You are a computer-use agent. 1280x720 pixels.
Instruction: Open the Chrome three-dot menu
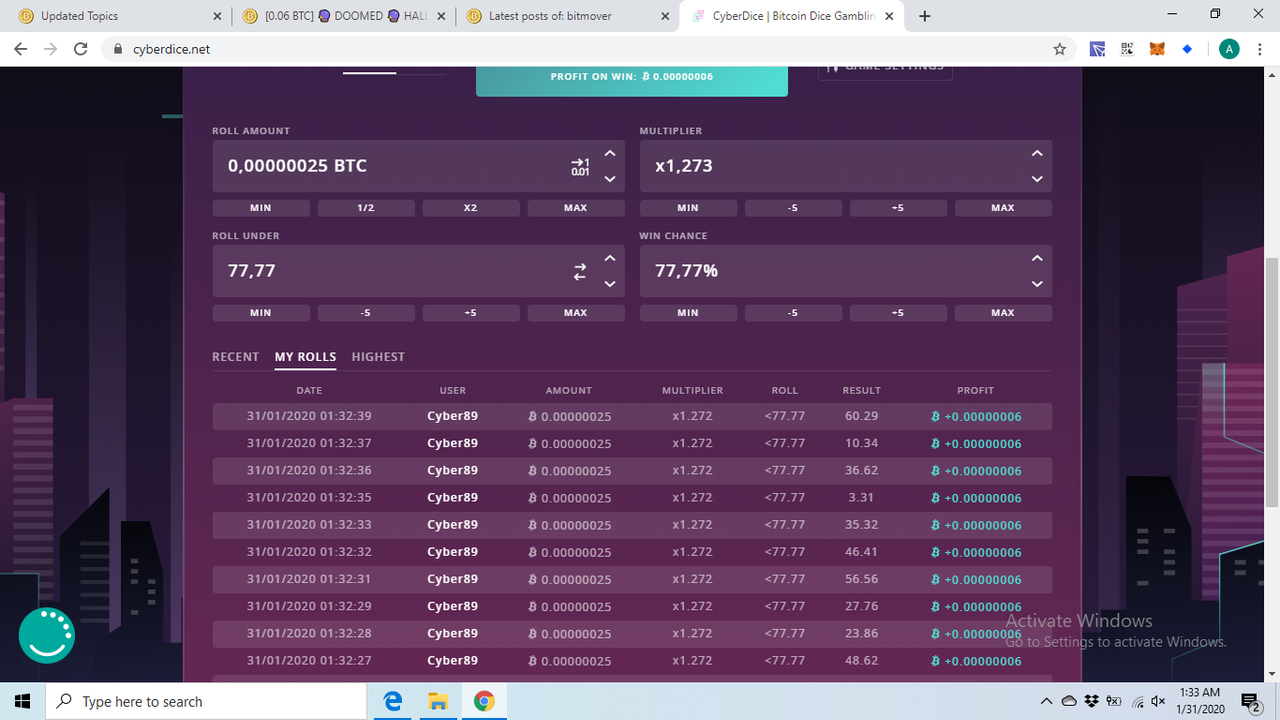pyautogui.click(x=1260, y=49)
